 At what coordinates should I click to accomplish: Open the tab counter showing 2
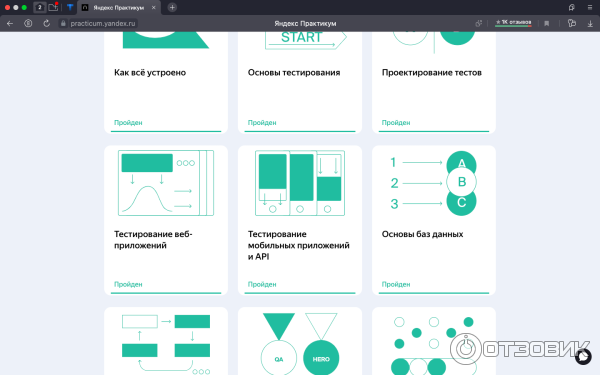(39, 7)
